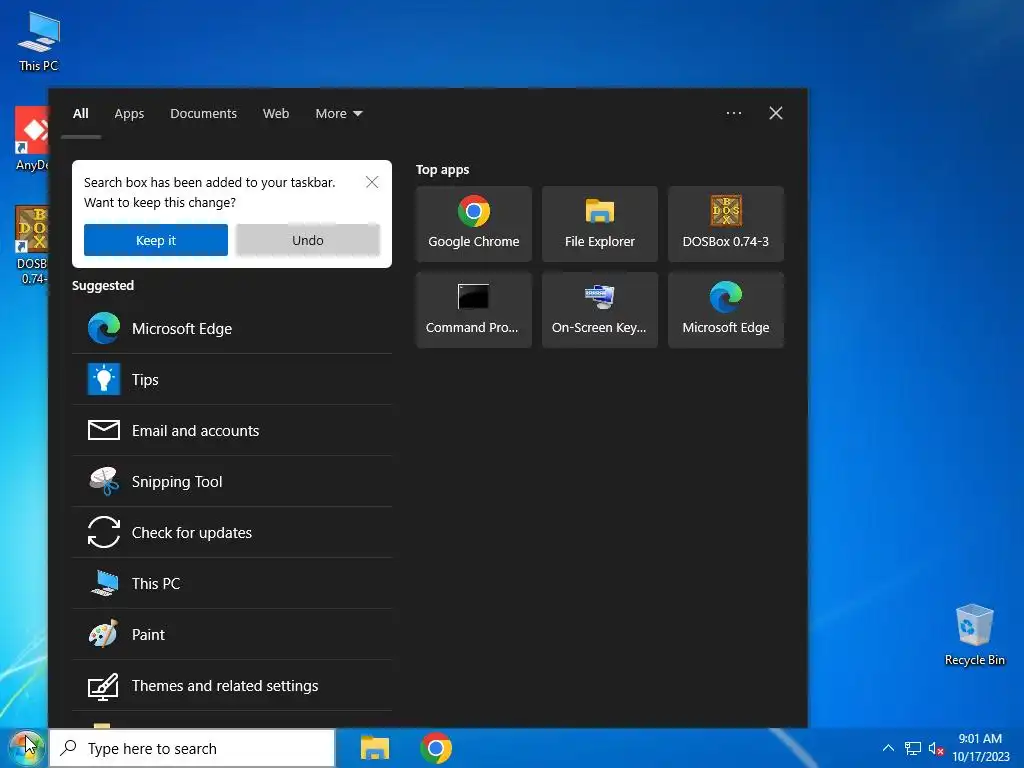The height and width of the screenshot is (768, 1024).
Task: Open On-Screen Keyboard tile
Action: [x=600, y=310]
